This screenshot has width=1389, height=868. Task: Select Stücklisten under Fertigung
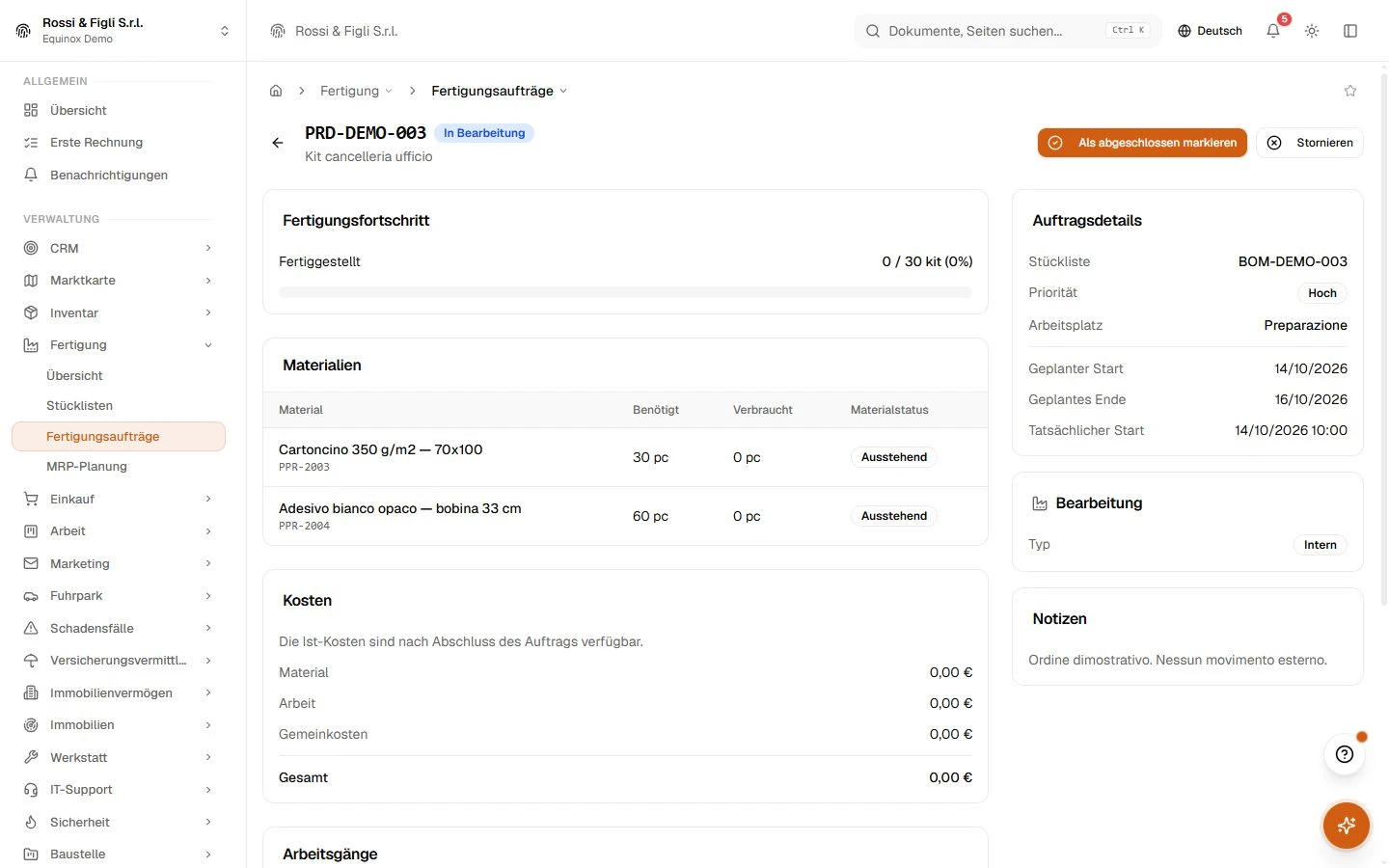pos(118,406)
